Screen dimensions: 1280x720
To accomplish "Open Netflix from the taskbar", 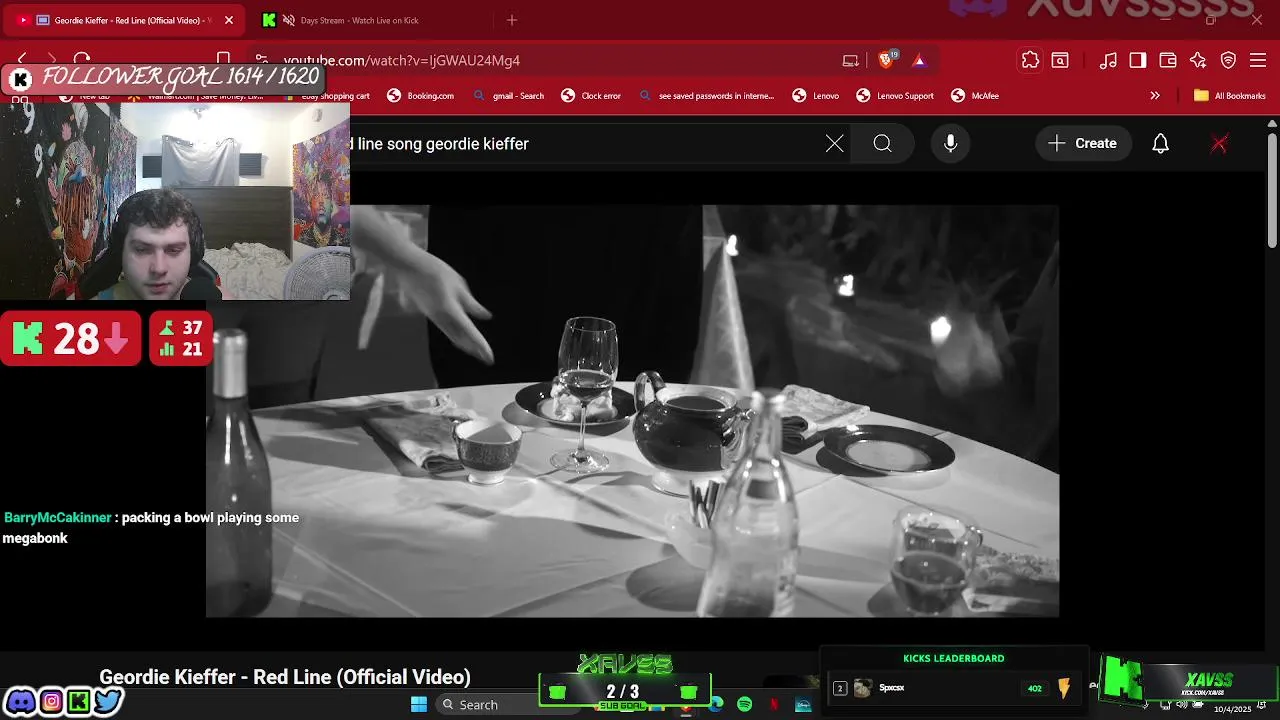I will [x=774, y=704].
